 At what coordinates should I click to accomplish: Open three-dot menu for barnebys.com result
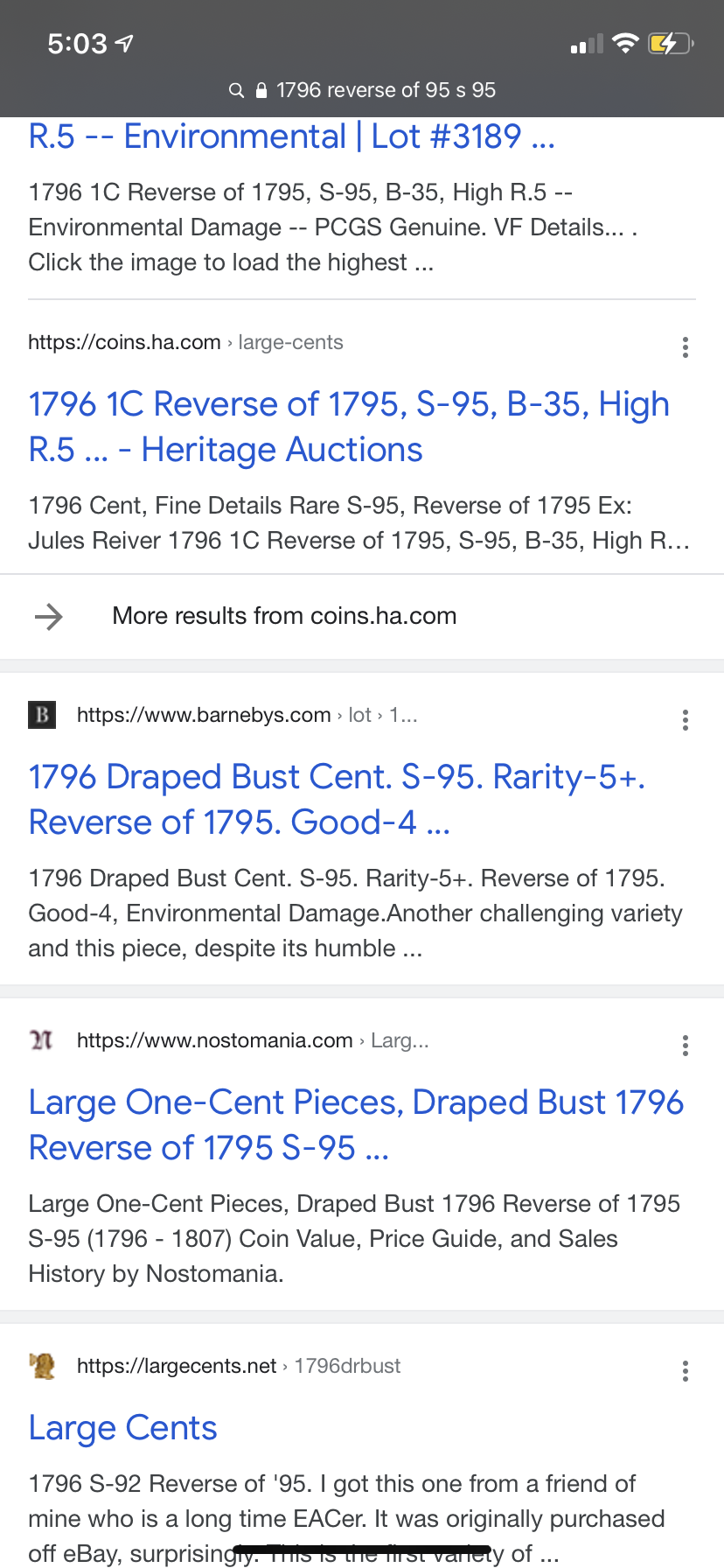point(685,720)
